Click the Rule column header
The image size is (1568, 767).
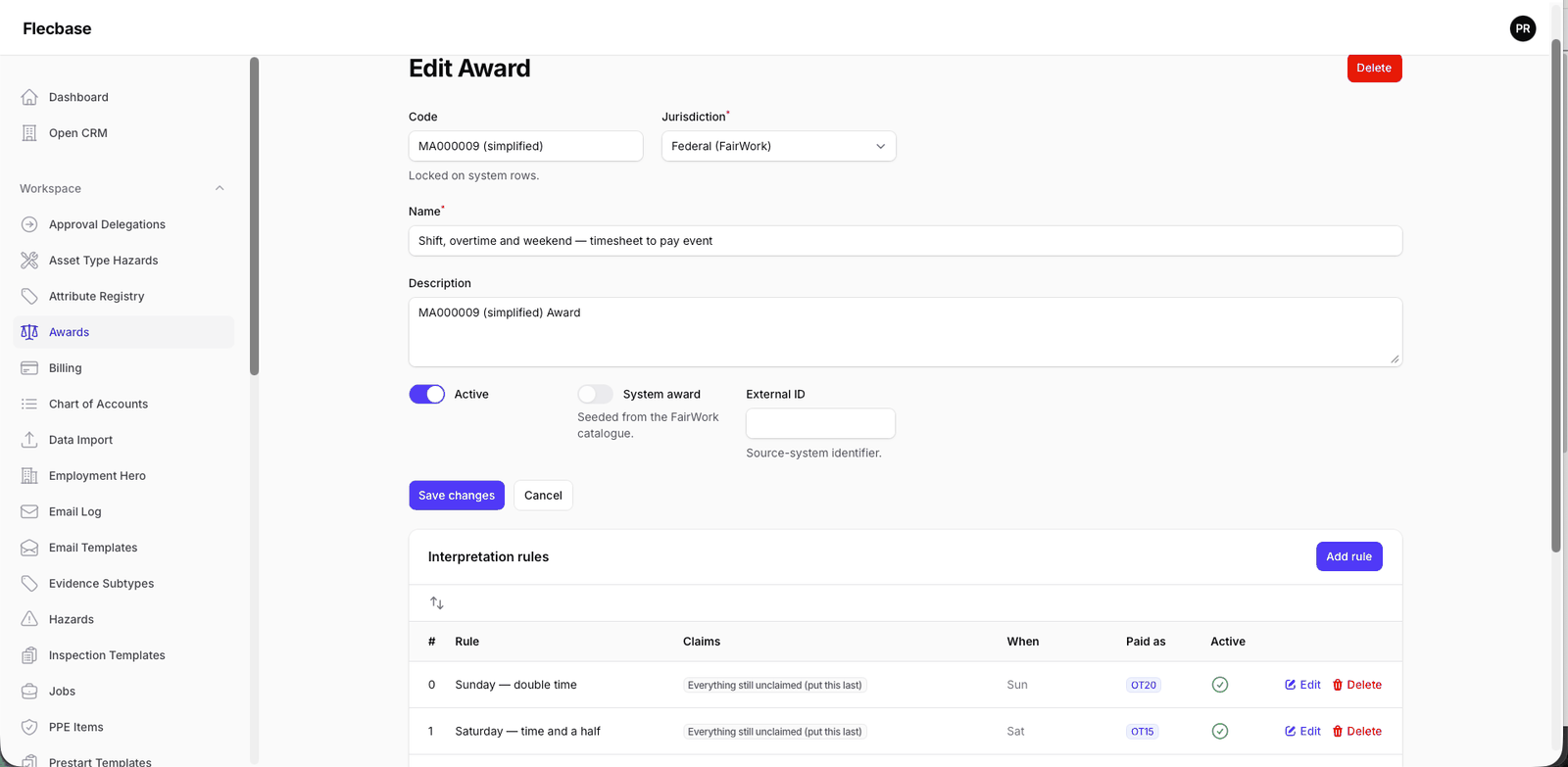tap(467, 642)
